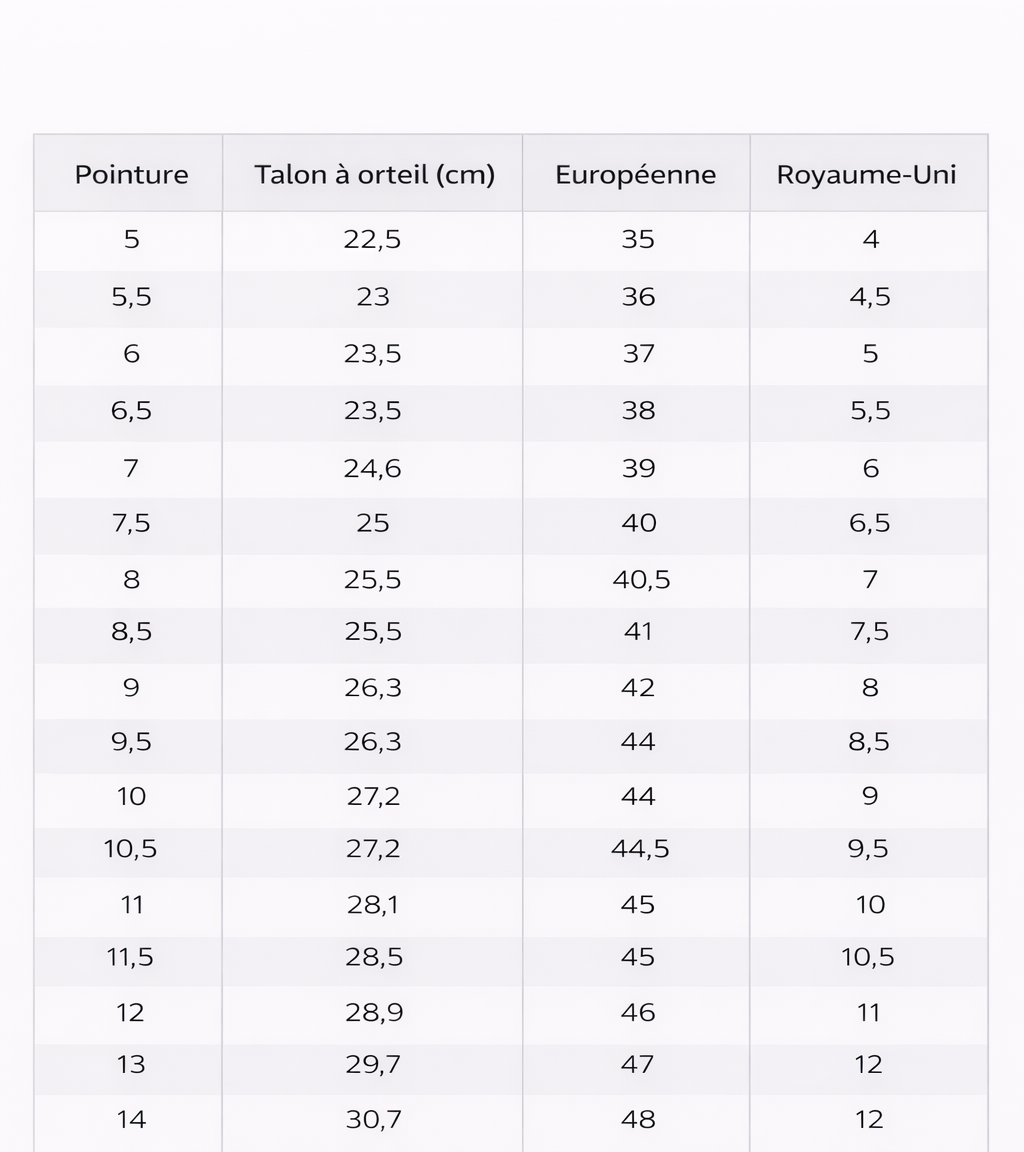This screenshot has height=1152, width=1024.
Task: Click European size 39 cell
Action: [x=638, y=469]
